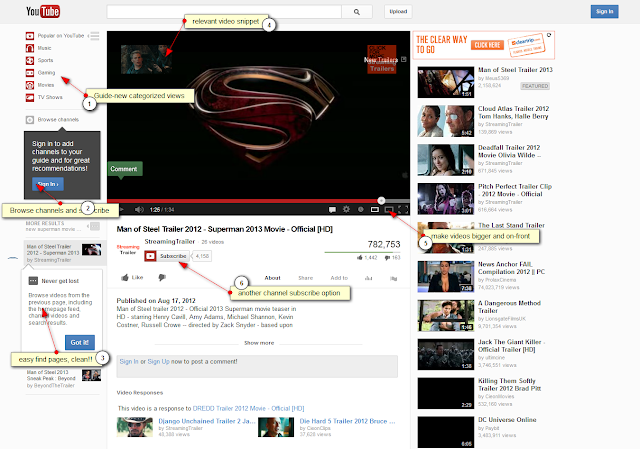Click the Upload button
This screenshot has width=640, height=449.
click(x=398, y=11)
